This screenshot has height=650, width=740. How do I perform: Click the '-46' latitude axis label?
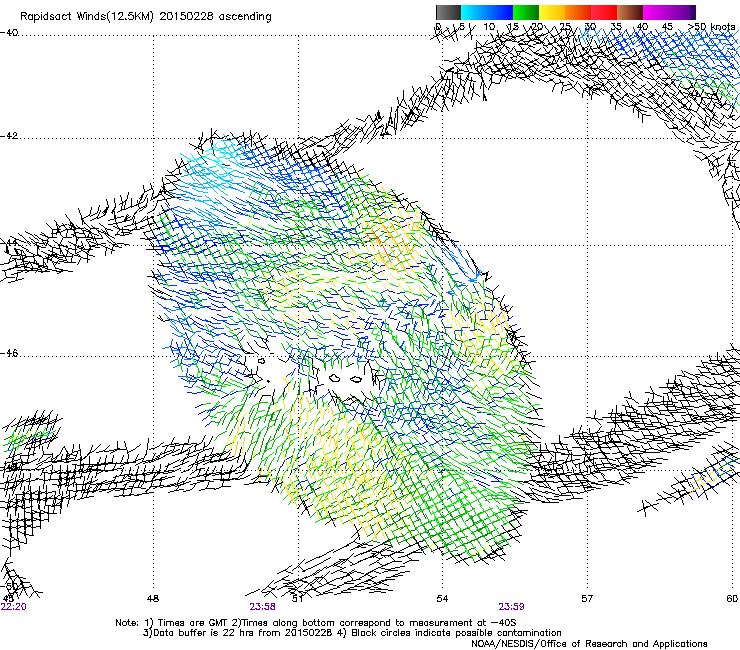click(9, 354)
